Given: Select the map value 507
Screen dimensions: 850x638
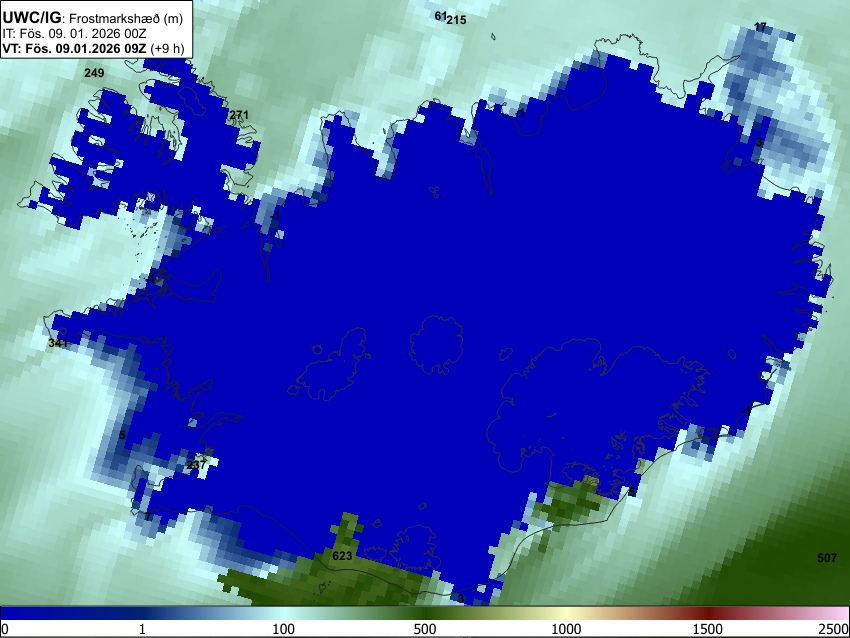Looking at the screenshot, I should pos(827,558).
